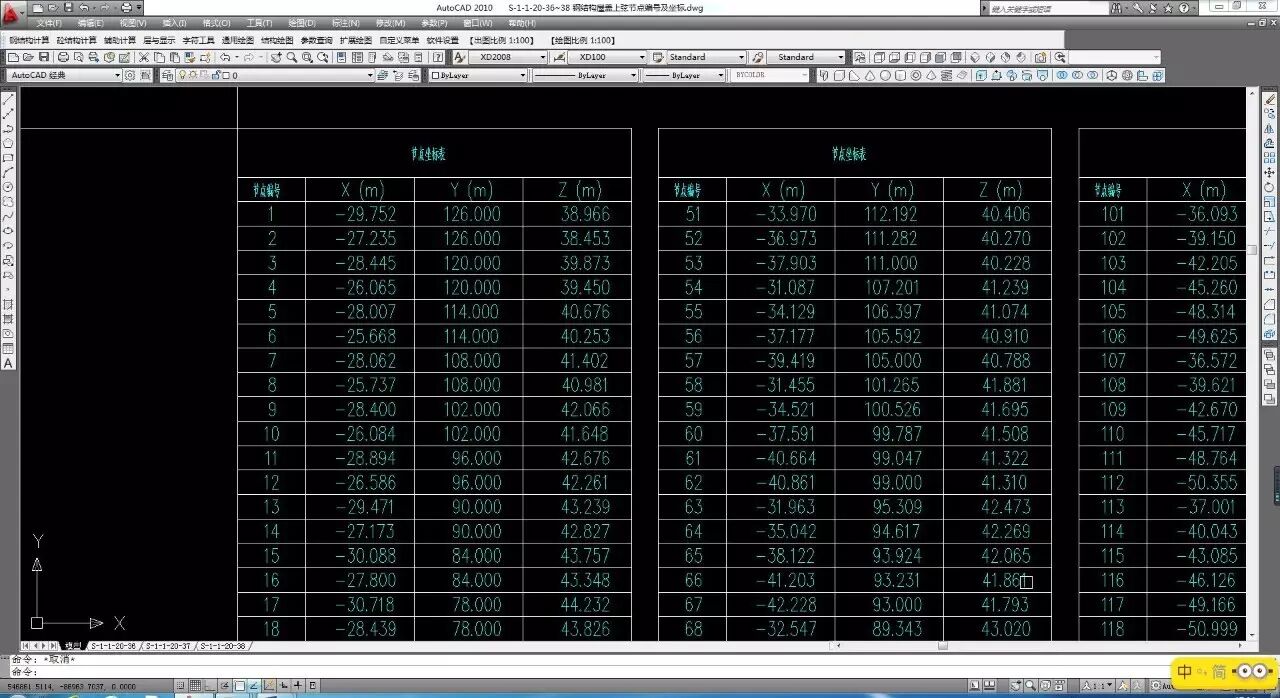Click the Workspace Settings gear icon

[130, 75]
